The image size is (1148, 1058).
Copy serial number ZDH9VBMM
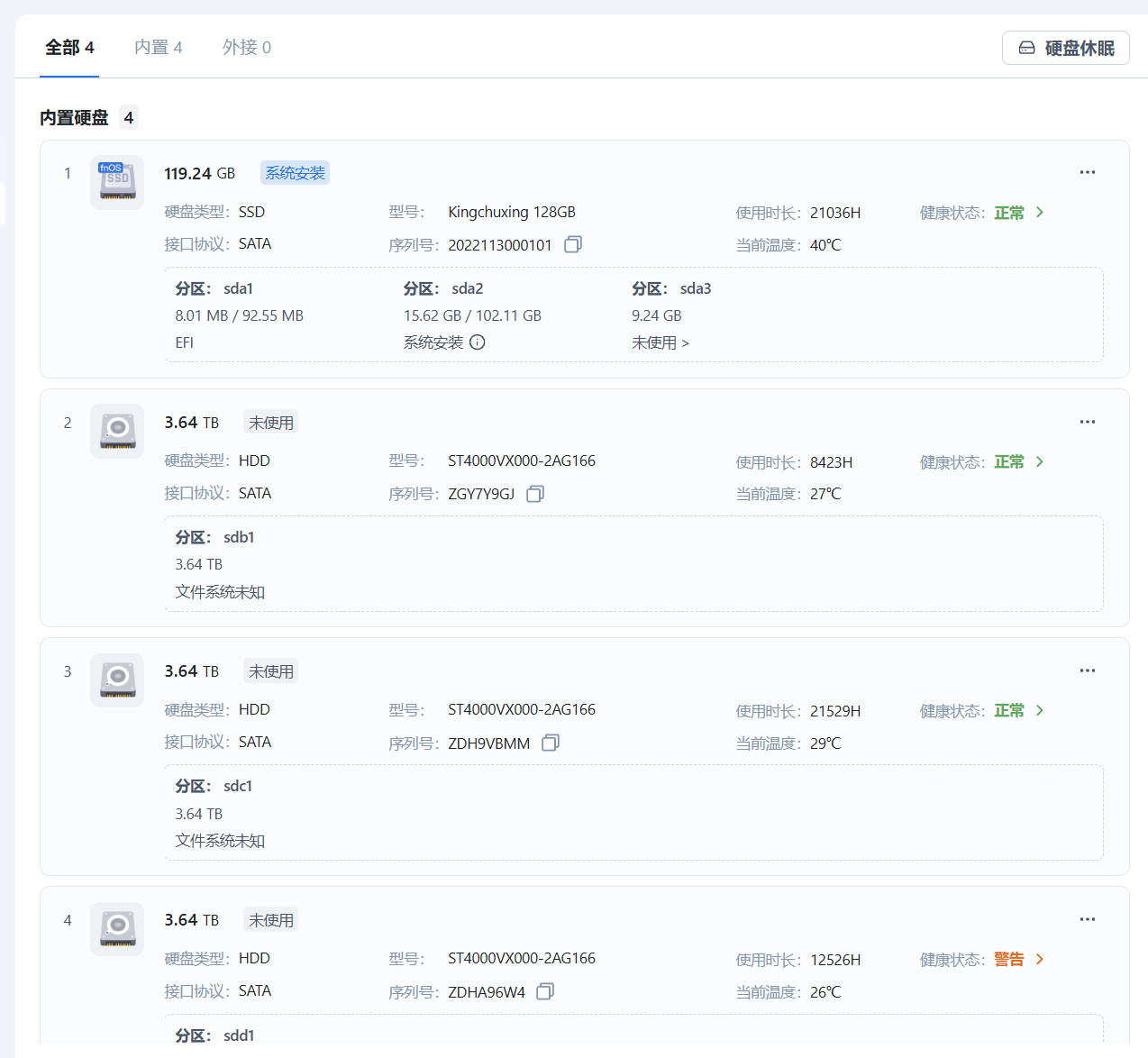tap(551, 743)
